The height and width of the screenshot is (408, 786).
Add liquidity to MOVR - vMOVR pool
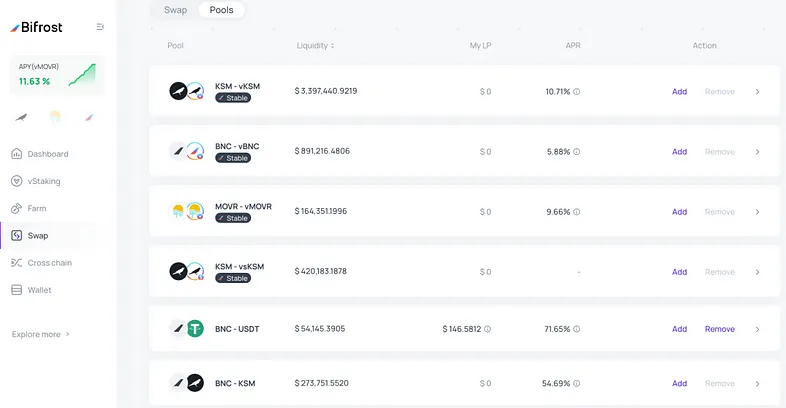tap(679, 212)
